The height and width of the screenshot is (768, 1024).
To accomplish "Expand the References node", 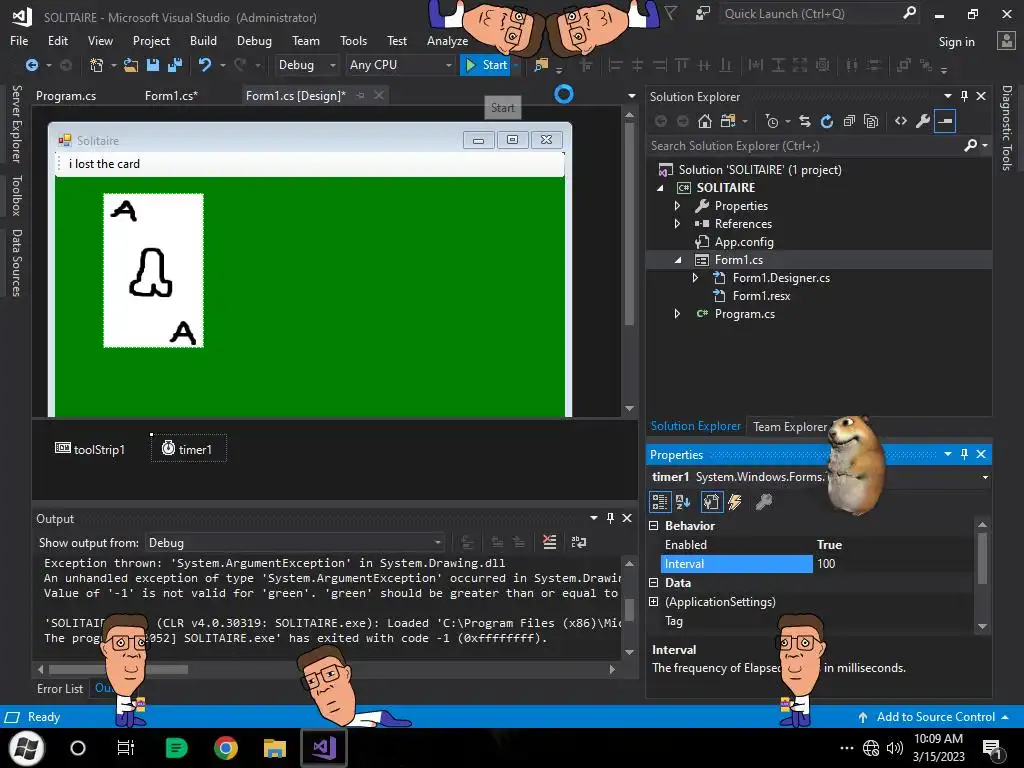I will pyautogui.click(x=677, y=224).
